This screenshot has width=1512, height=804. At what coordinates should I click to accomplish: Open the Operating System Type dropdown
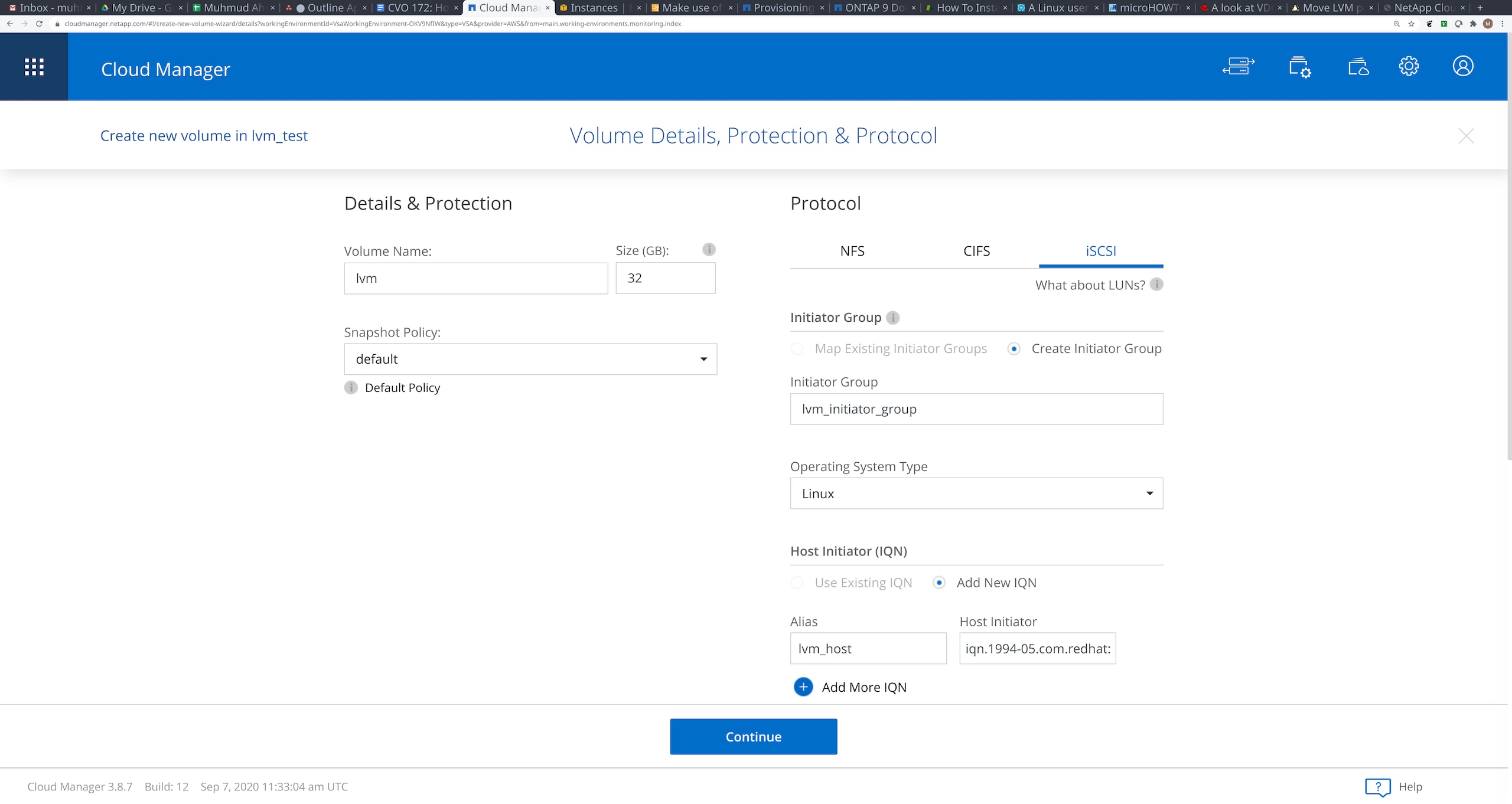[976, 493]
